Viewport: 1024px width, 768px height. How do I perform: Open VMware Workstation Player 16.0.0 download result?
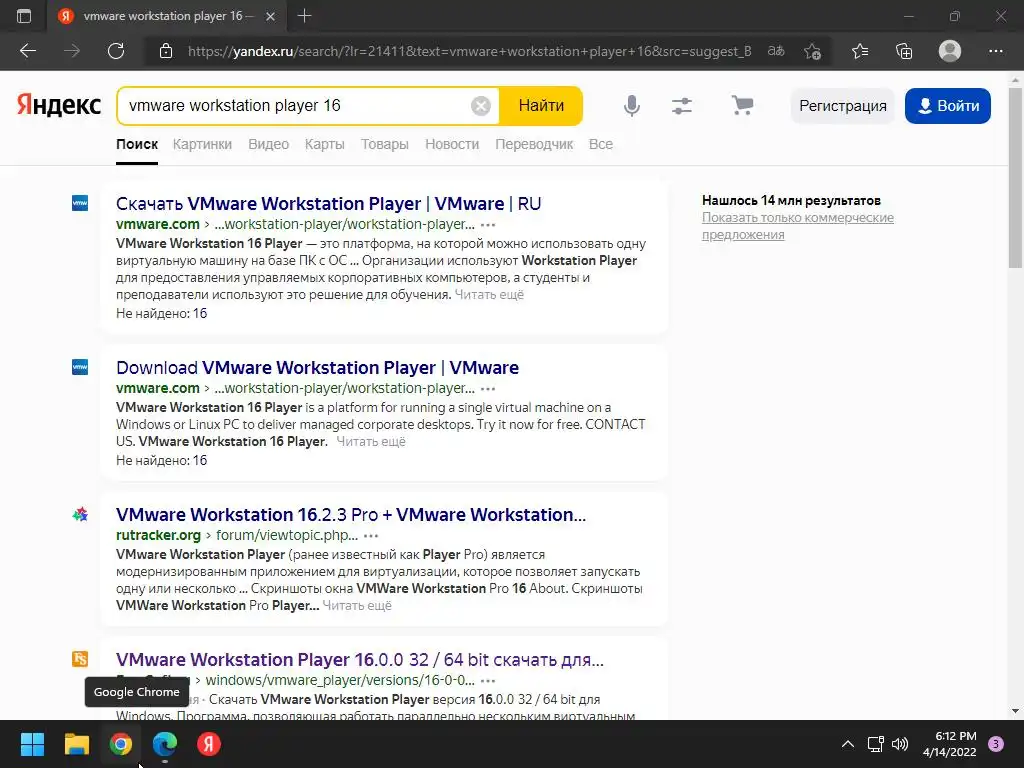click(360, 660)
